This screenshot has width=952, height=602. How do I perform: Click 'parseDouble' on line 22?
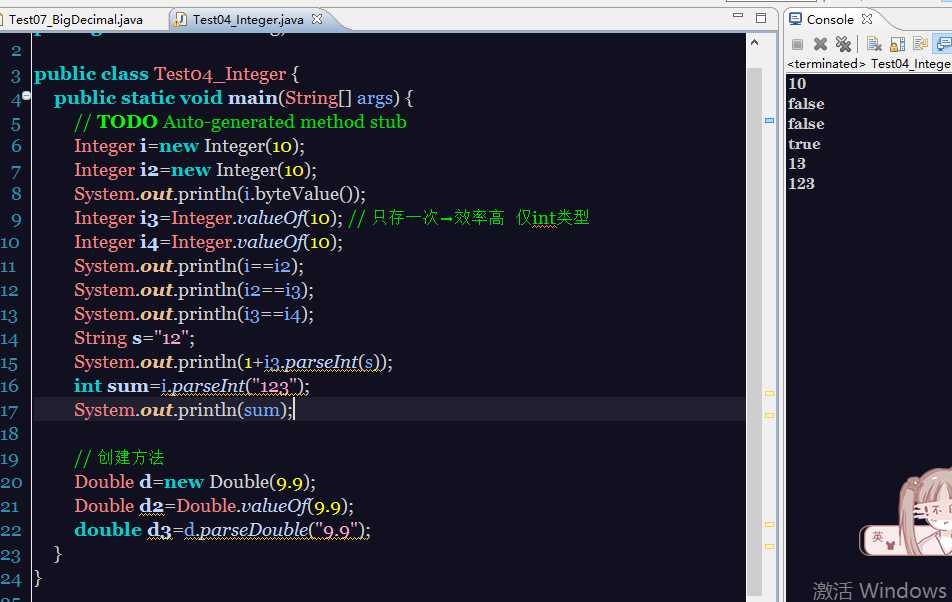coord(254,530)
